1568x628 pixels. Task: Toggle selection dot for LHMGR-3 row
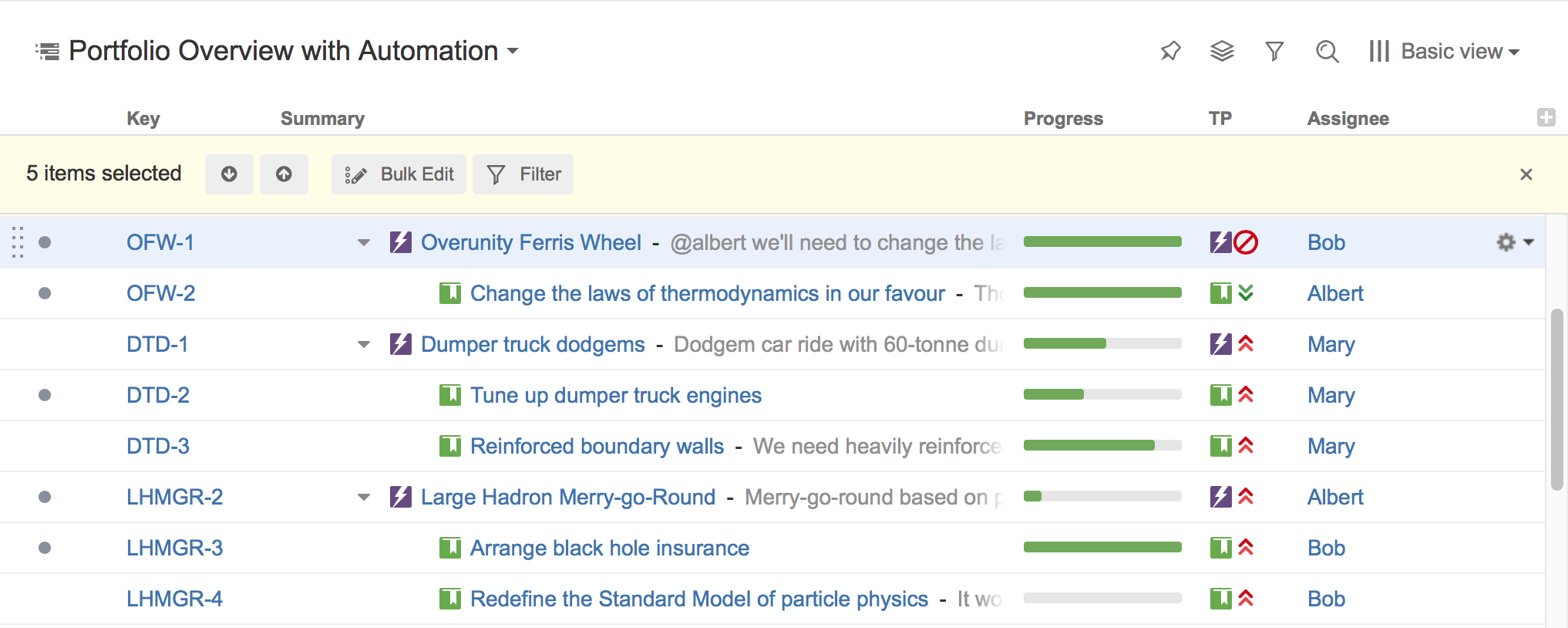(45, 548)
